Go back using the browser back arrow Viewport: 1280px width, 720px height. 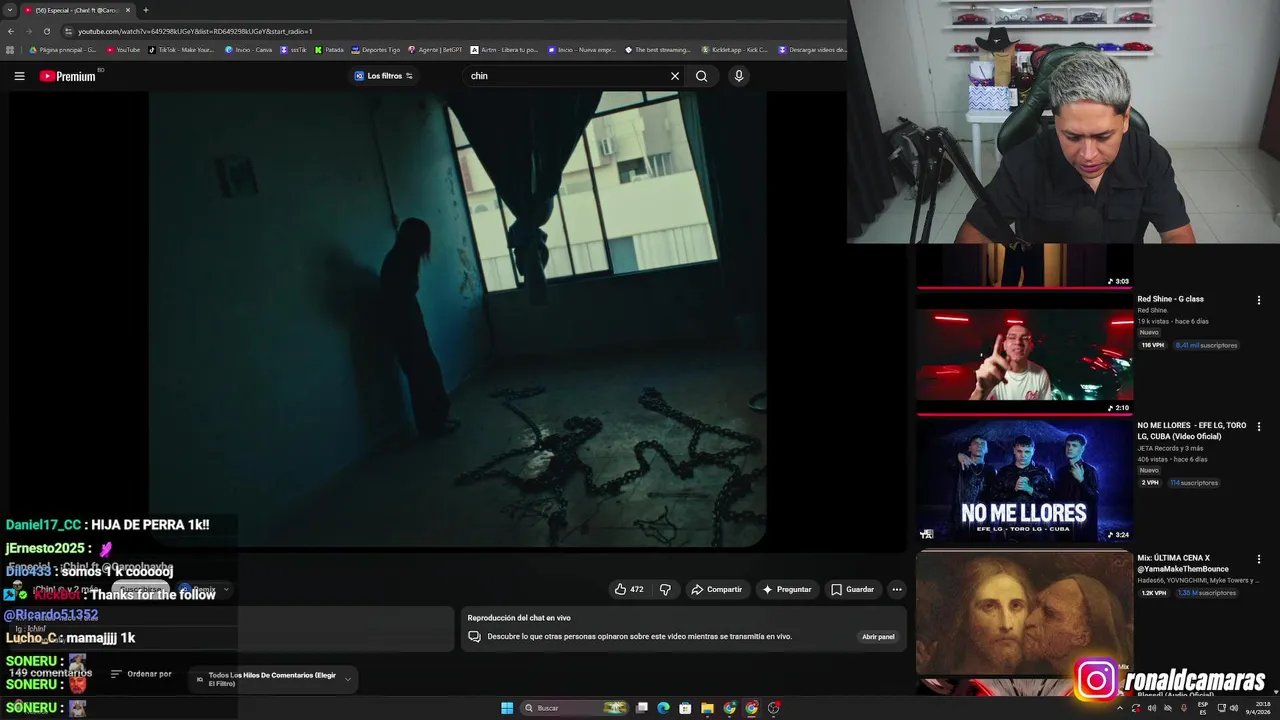pyautogui.click(x=11, y=31)
